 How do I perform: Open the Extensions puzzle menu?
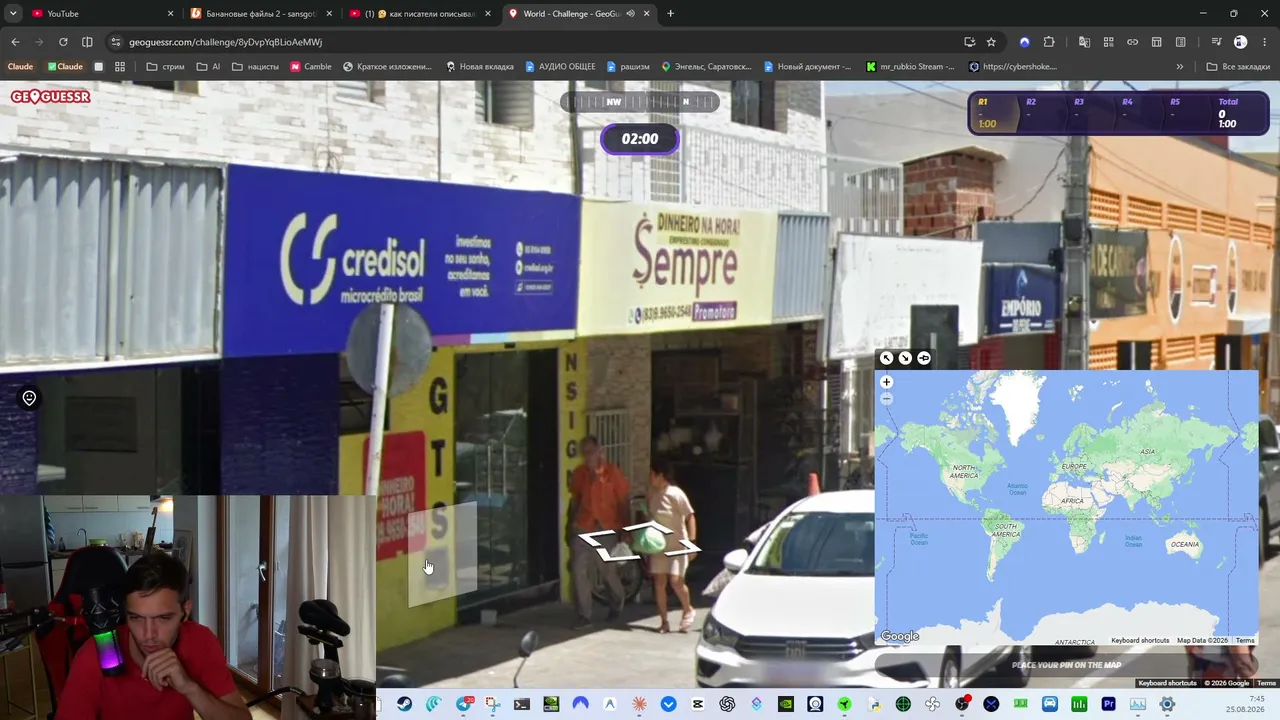[x=1049, y=42]
